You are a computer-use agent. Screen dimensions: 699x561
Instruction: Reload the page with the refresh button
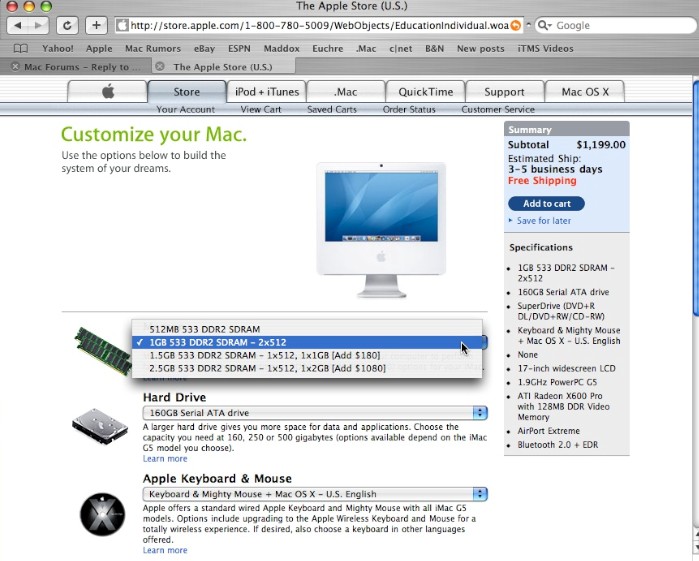pos(67,25)
